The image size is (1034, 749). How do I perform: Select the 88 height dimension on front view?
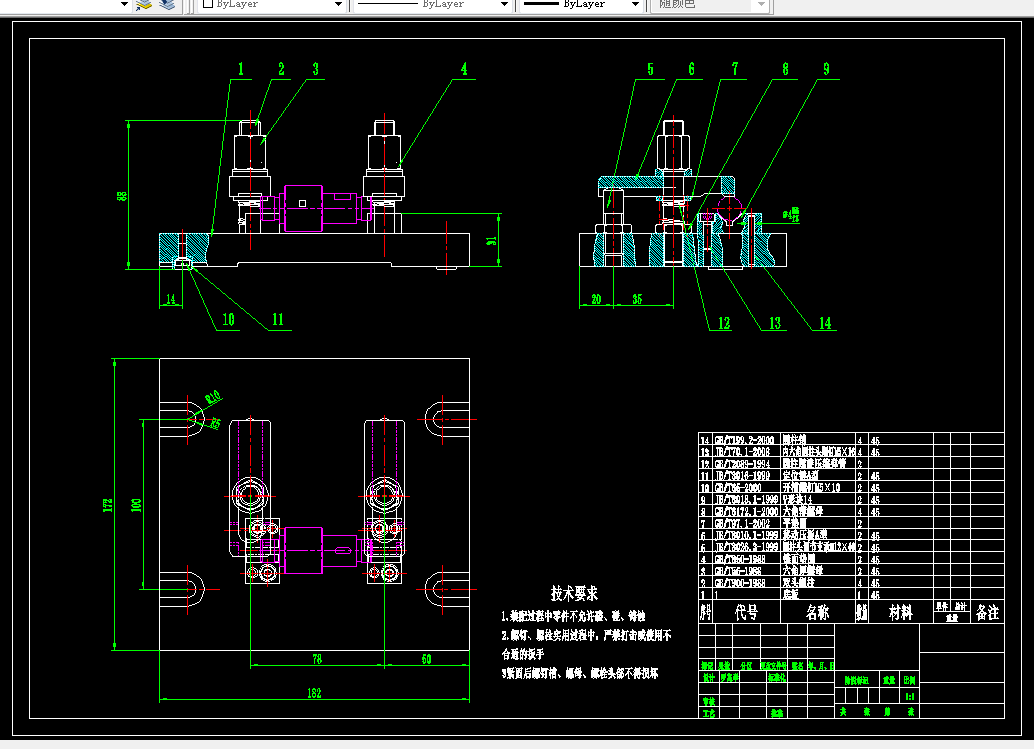[122, 196]
